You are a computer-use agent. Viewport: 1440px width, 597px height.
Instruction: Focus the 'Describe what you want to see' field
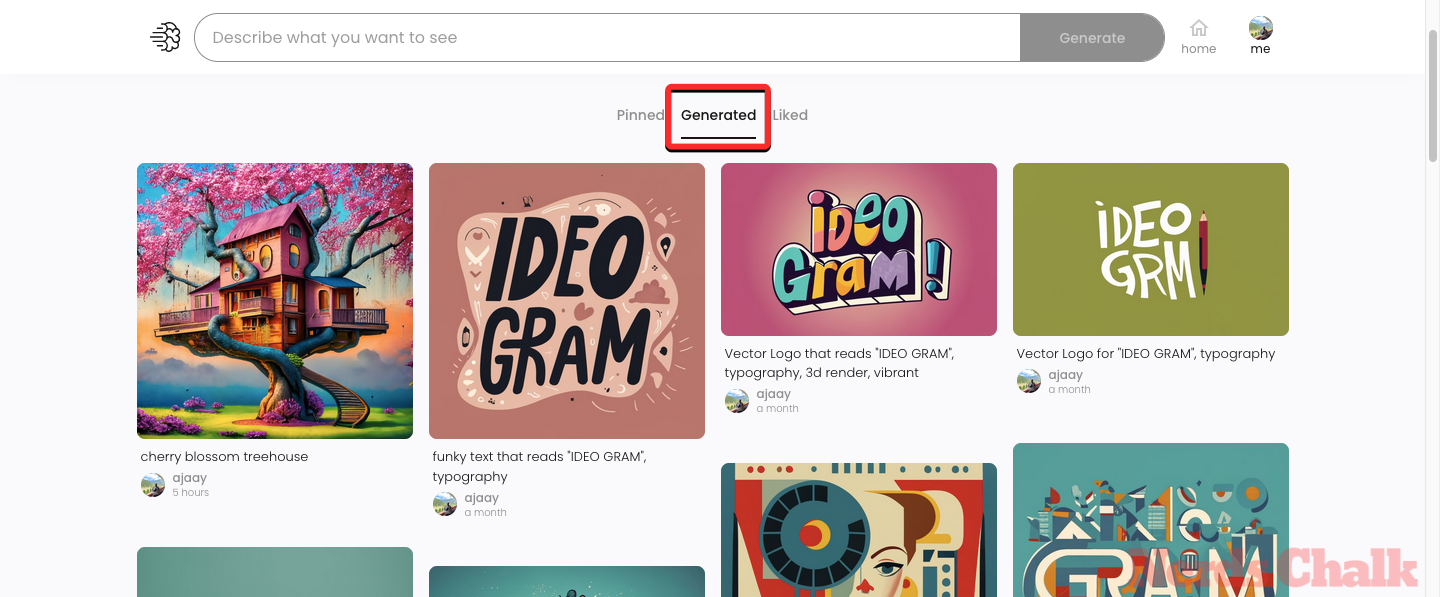pos(608,38)
